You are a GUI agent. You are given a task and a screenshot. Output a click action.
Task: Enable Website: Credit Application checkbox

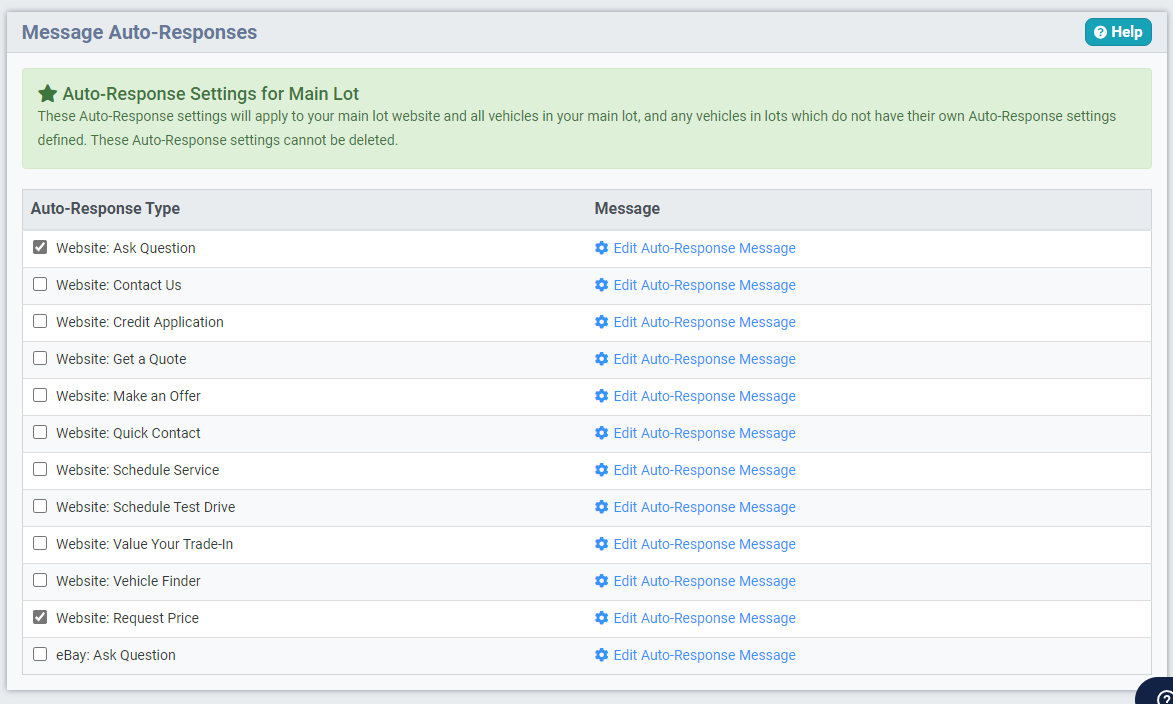point(40,321)
